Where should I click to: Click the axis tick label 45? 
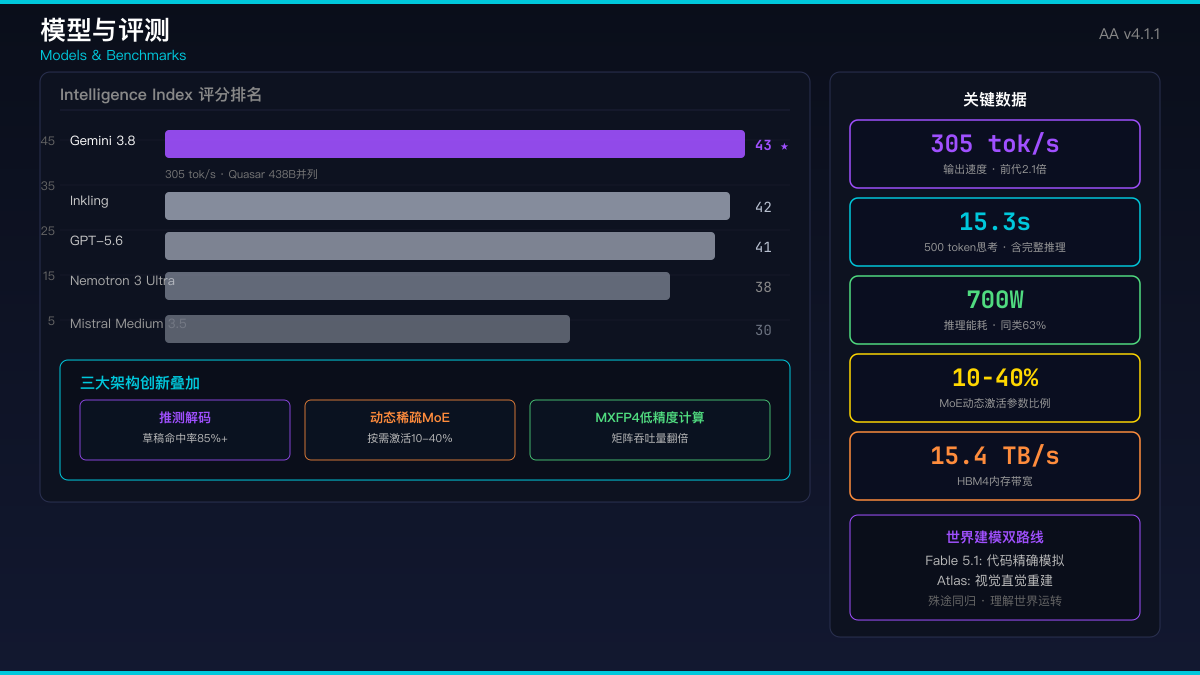48,141
